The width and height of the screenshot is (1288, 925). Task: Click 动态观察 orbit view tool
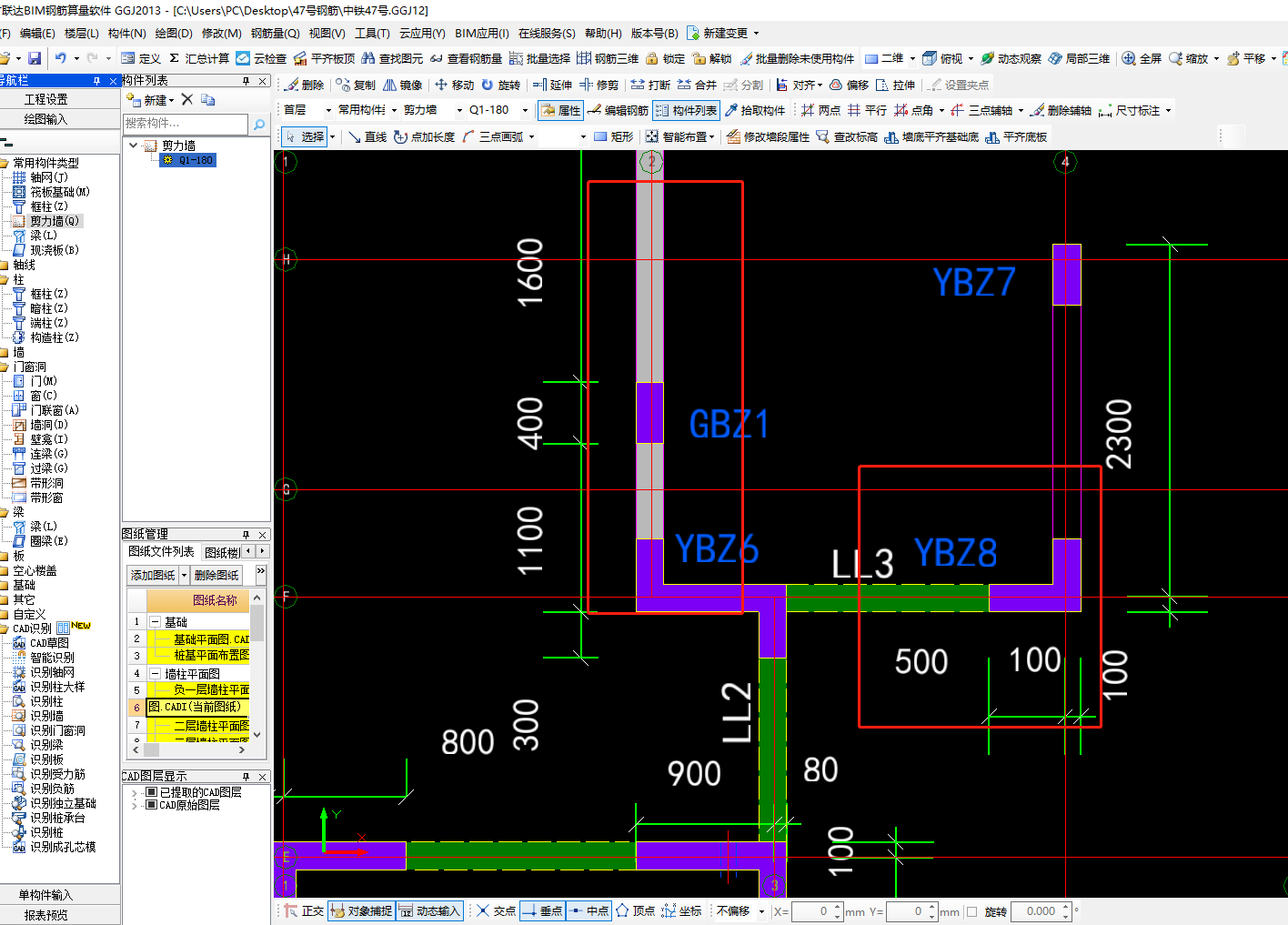pos(1011,58)
